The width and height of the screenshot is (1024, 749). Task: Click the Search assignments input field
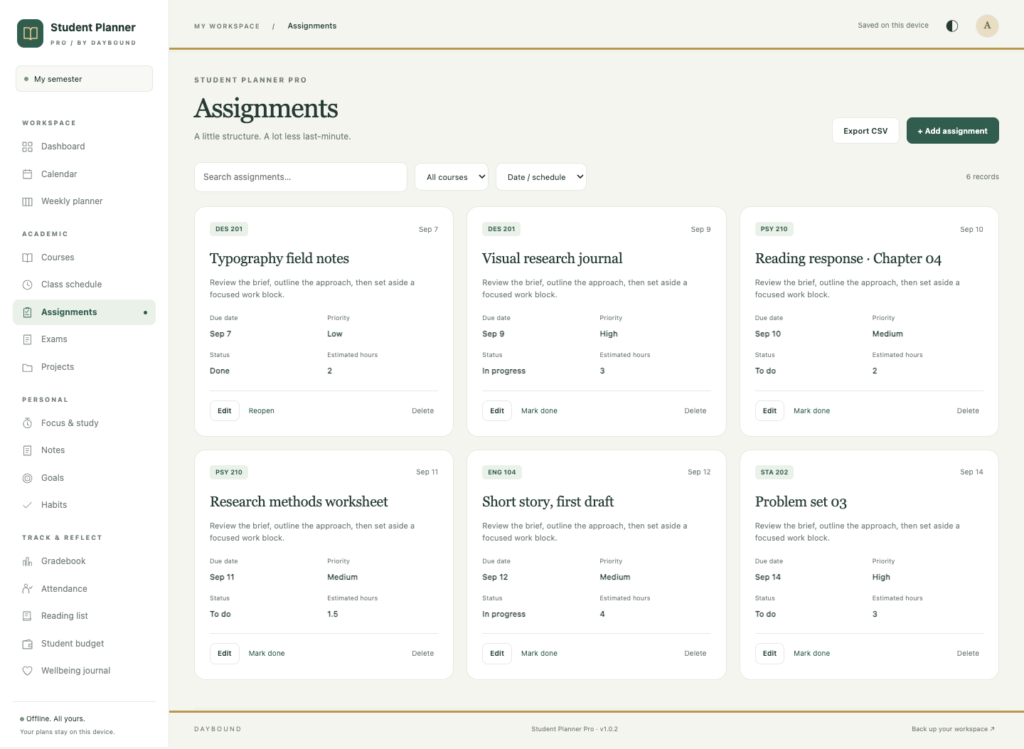click(300, 177)
